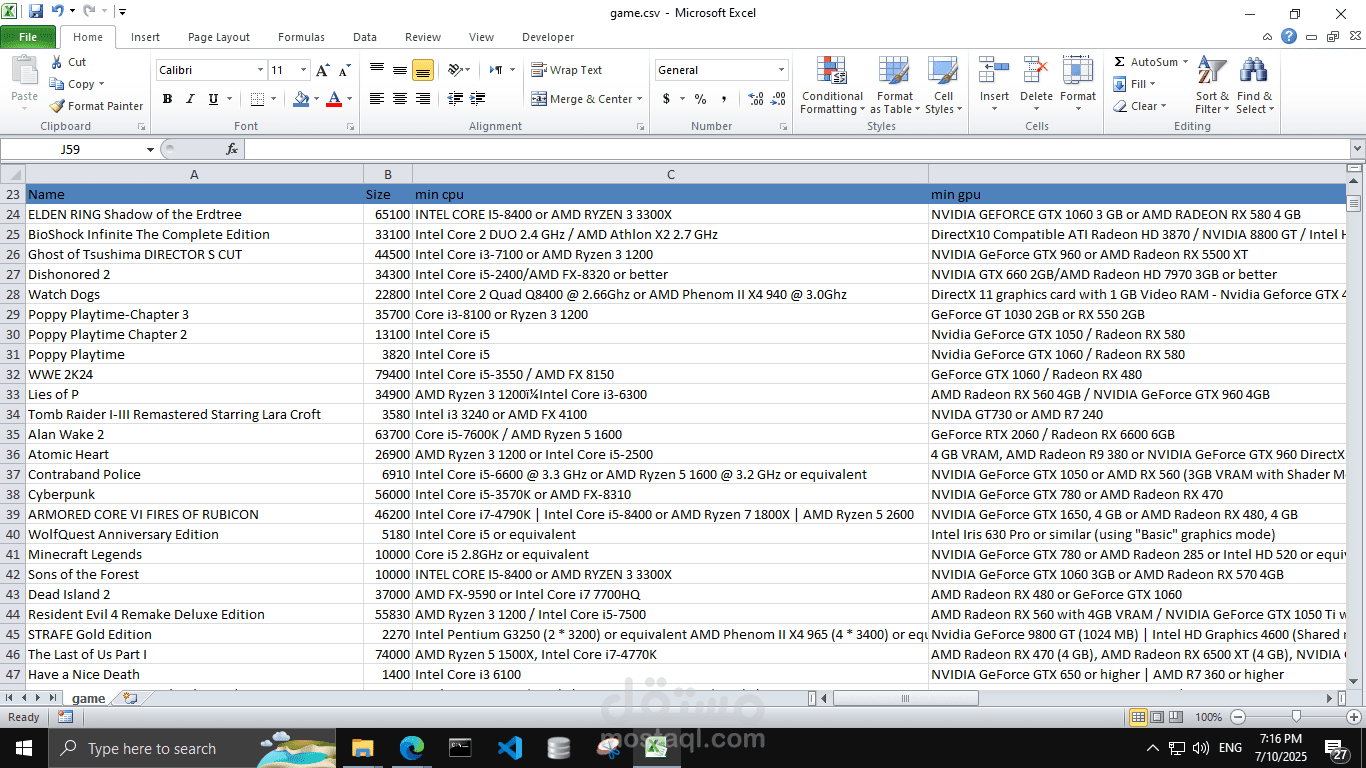Viewport: 1366px width, 768px height.
Task: Align text left
Action: (x=377, y=99)
